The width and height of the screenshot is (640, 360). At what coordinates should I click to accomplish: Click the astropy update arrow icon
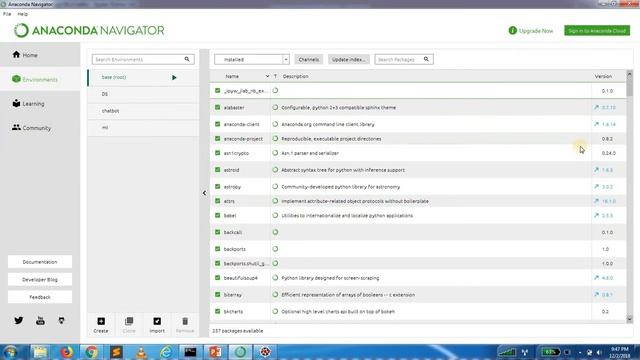tap(596, 186)
